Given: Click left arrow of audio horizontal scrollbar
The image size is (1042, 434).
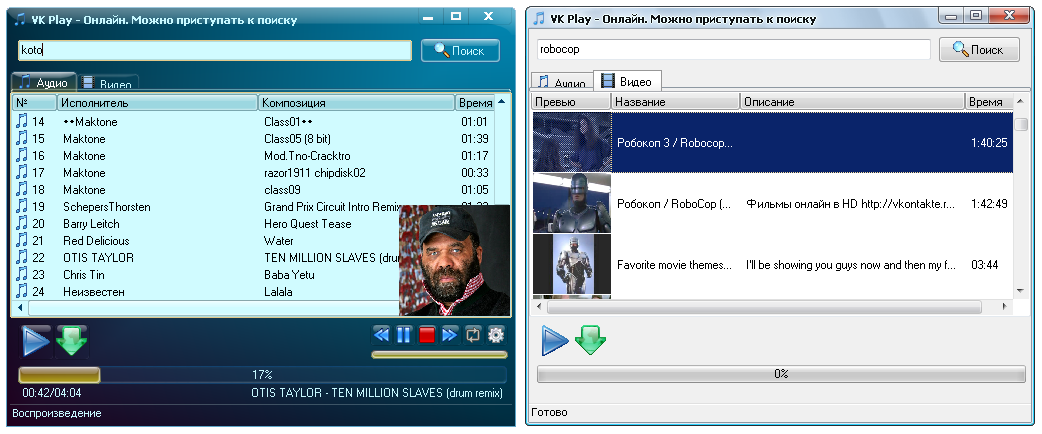Looking at the screenshot, I should click(20, 308).
